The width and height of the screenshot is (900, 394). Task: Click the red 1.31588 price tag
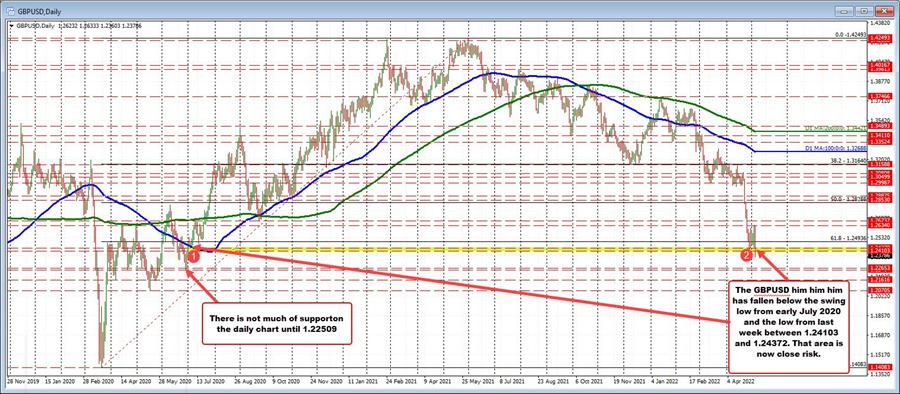click(880, 164)
